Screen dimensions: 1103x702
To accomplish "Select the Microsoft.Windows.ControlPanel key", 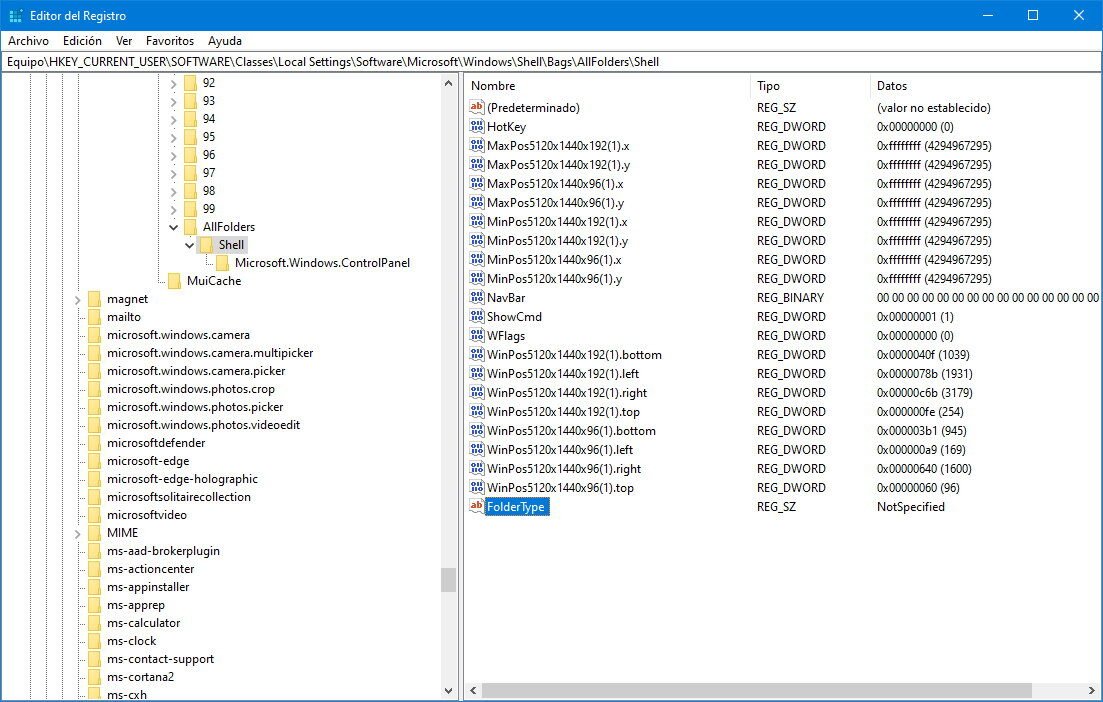I will [322, 263].
